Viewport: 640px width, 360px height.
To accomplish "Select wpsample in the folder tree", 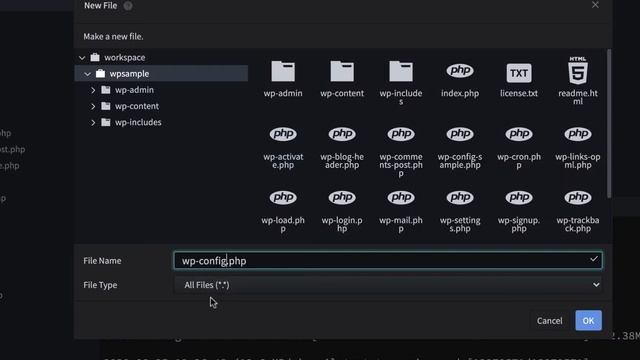I will [x=129, y=74].
